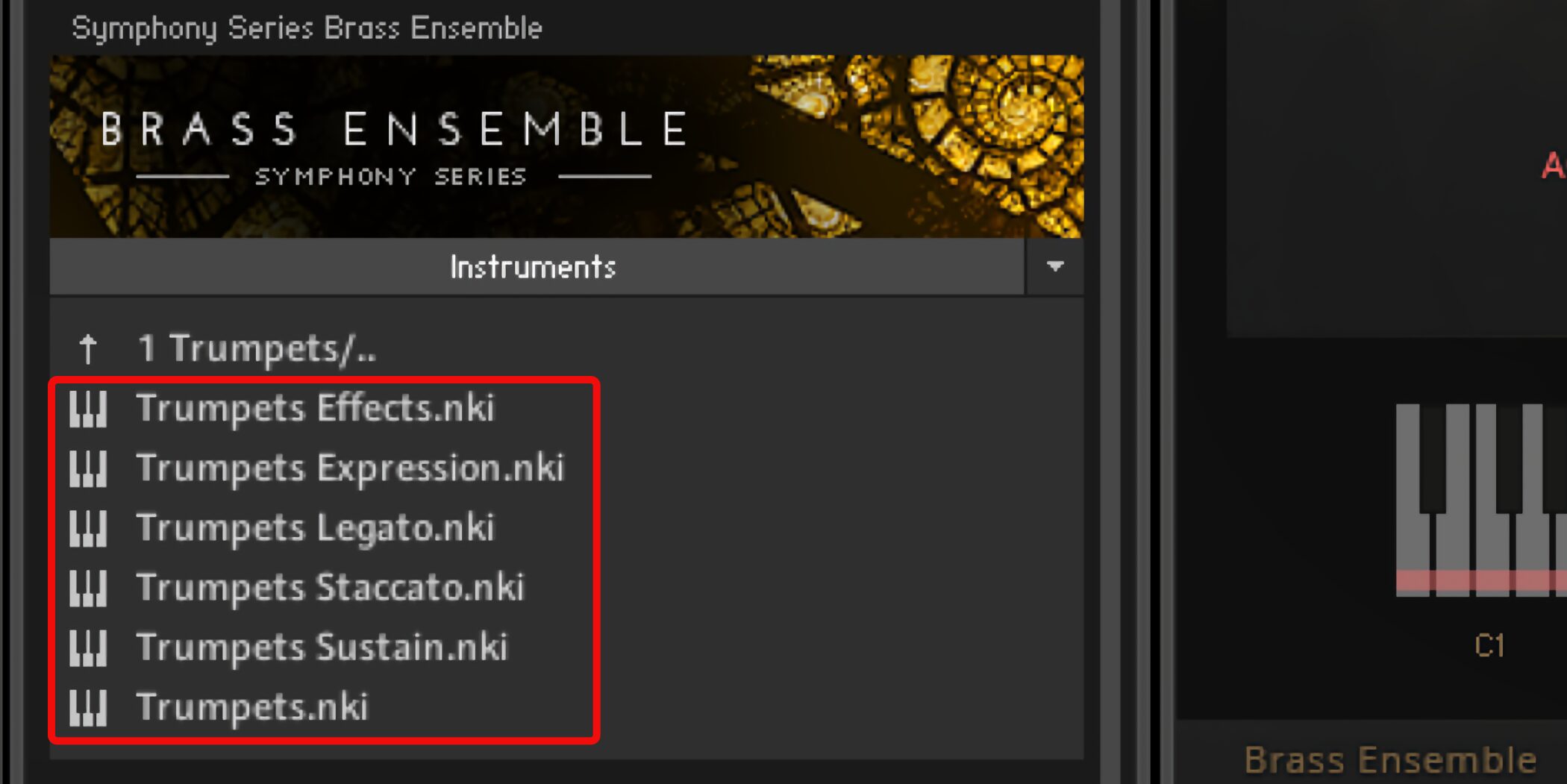Click keyboard icon next to Trumpets Sustain.nki
This screenshot has height=784, width=1567.
(x=88, y=647)
